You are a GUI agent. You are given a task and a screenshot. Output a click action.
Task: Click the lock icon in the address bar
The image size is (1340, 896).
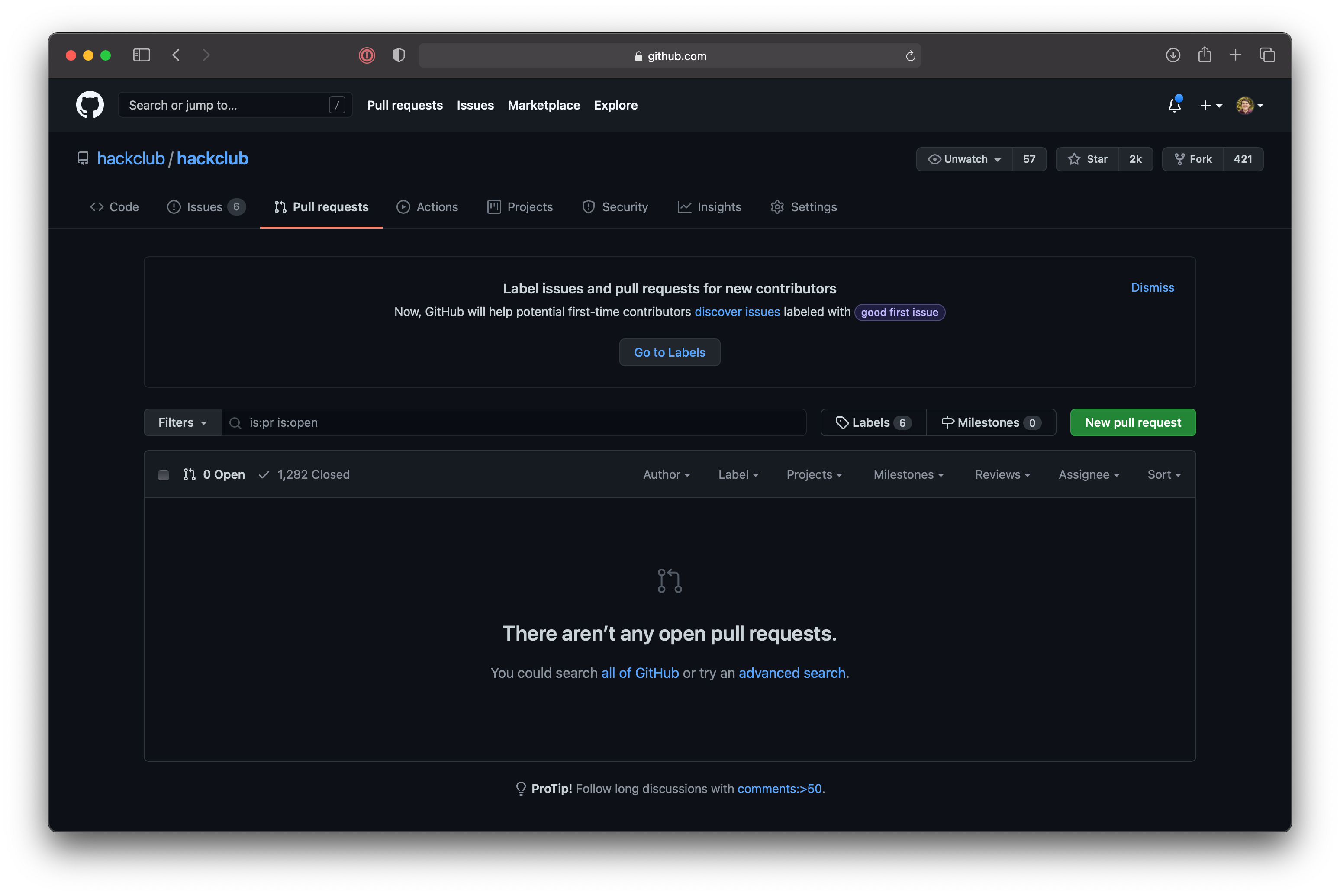point(638,56)
